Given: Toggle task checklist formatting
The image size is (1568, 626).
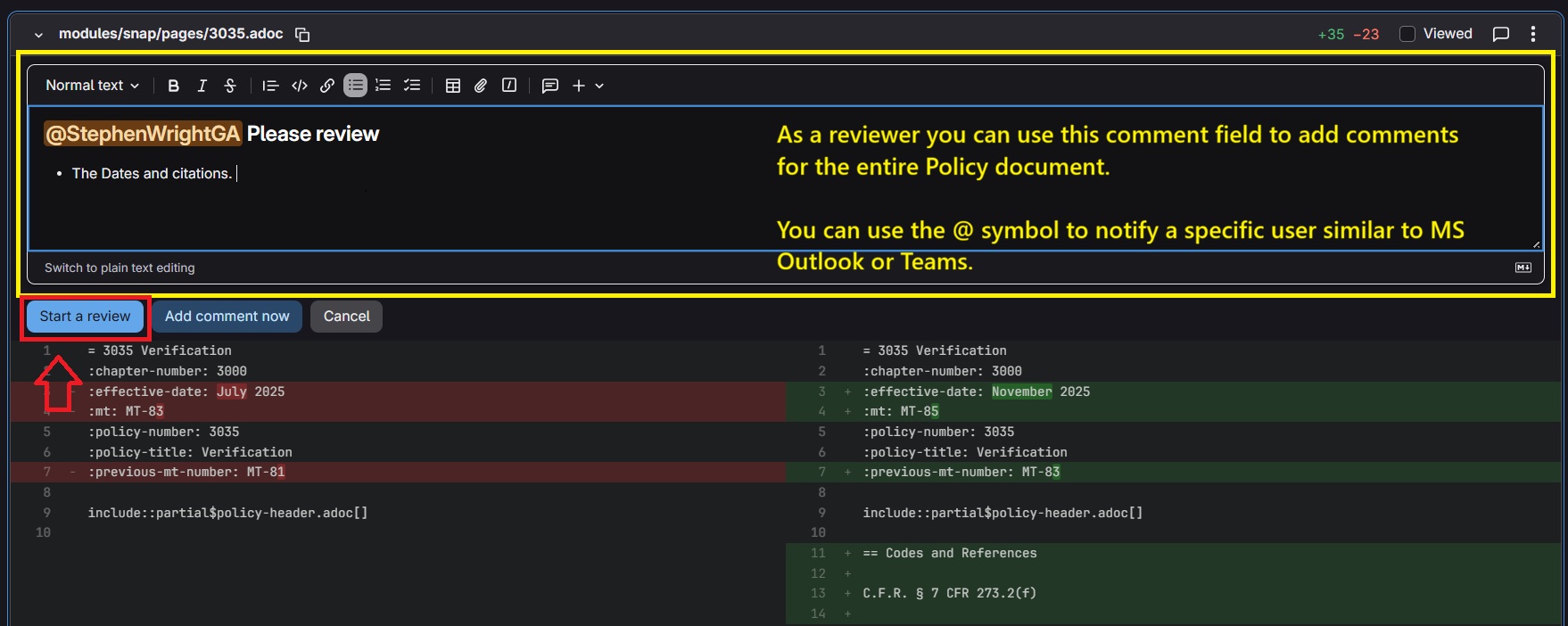Looking at the screenshot, I should (x=412, y=86).
